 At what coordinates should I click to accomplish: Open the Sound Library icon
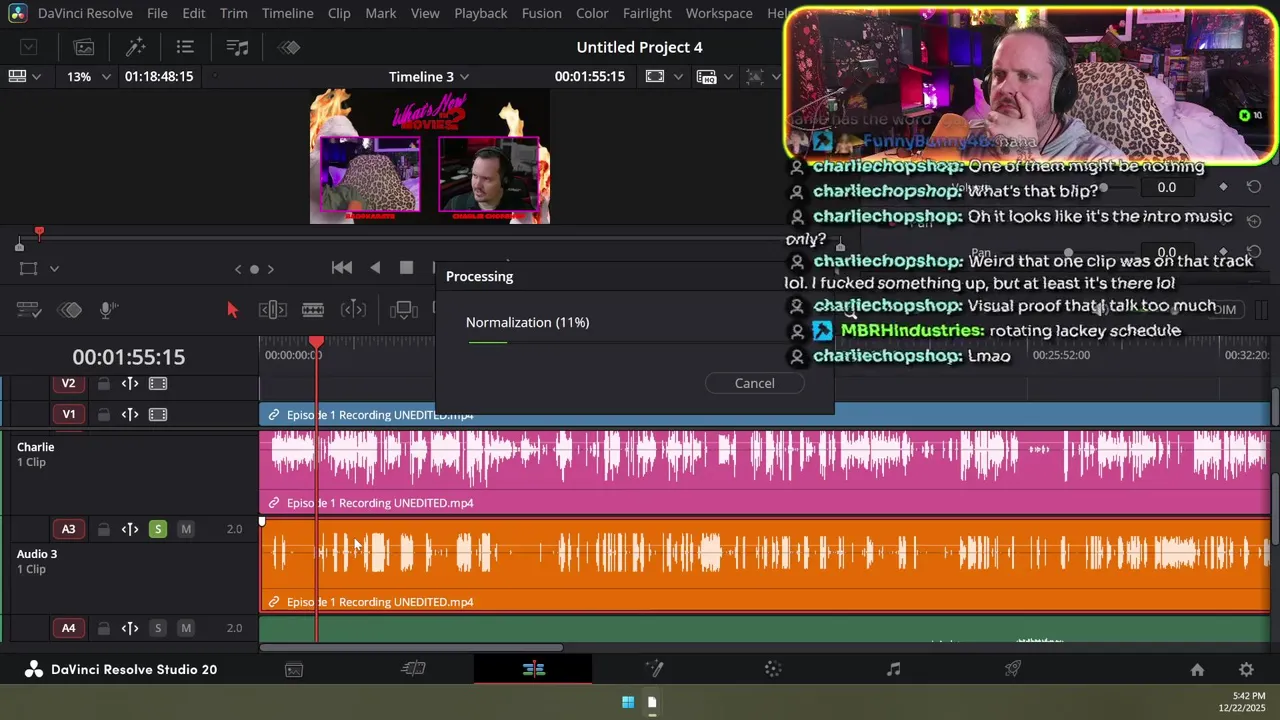click(x=237, y=47)
